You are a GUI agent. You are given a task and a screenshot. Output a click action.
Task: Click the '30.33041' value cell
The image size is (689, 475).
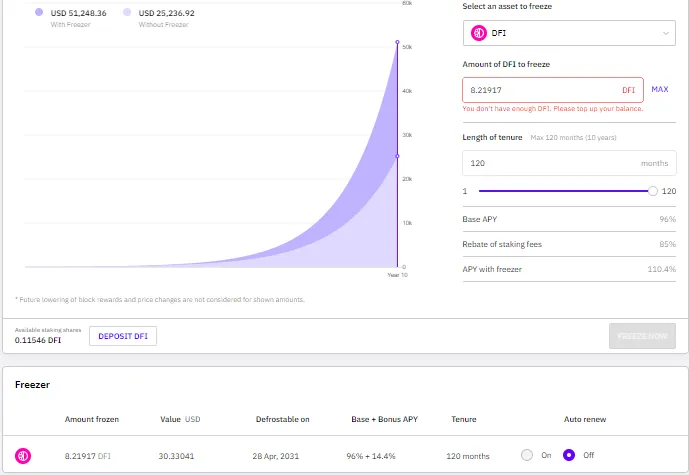pyautogui.click(x=176, y=456)
